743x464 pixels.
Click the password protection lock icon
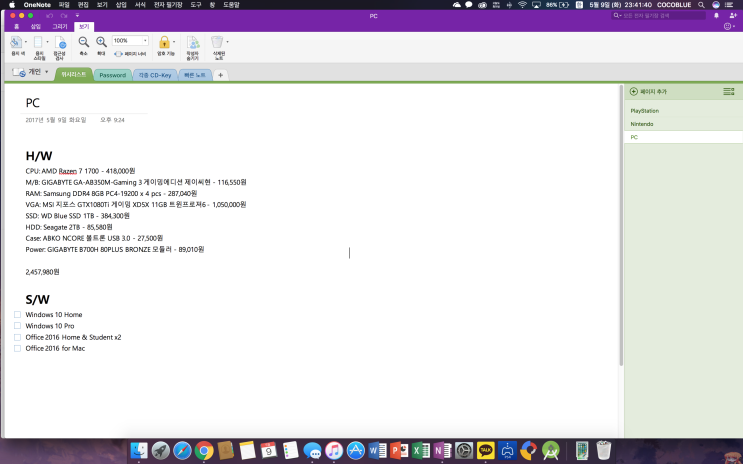click(x=164, y=42)
